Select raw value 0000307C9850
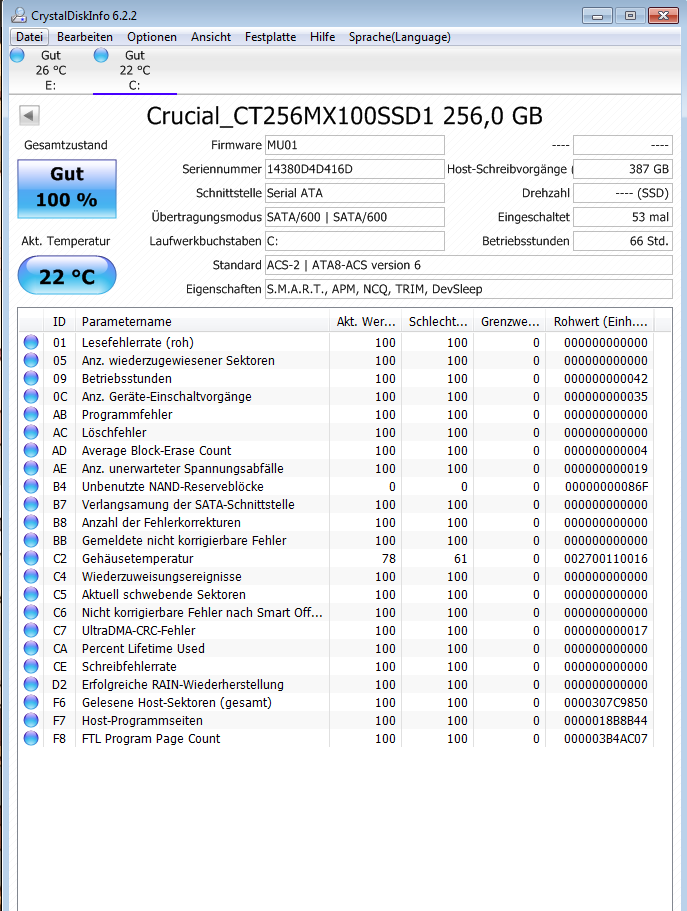The height and width of the screenshot is (911, 687). pos(606,702)
